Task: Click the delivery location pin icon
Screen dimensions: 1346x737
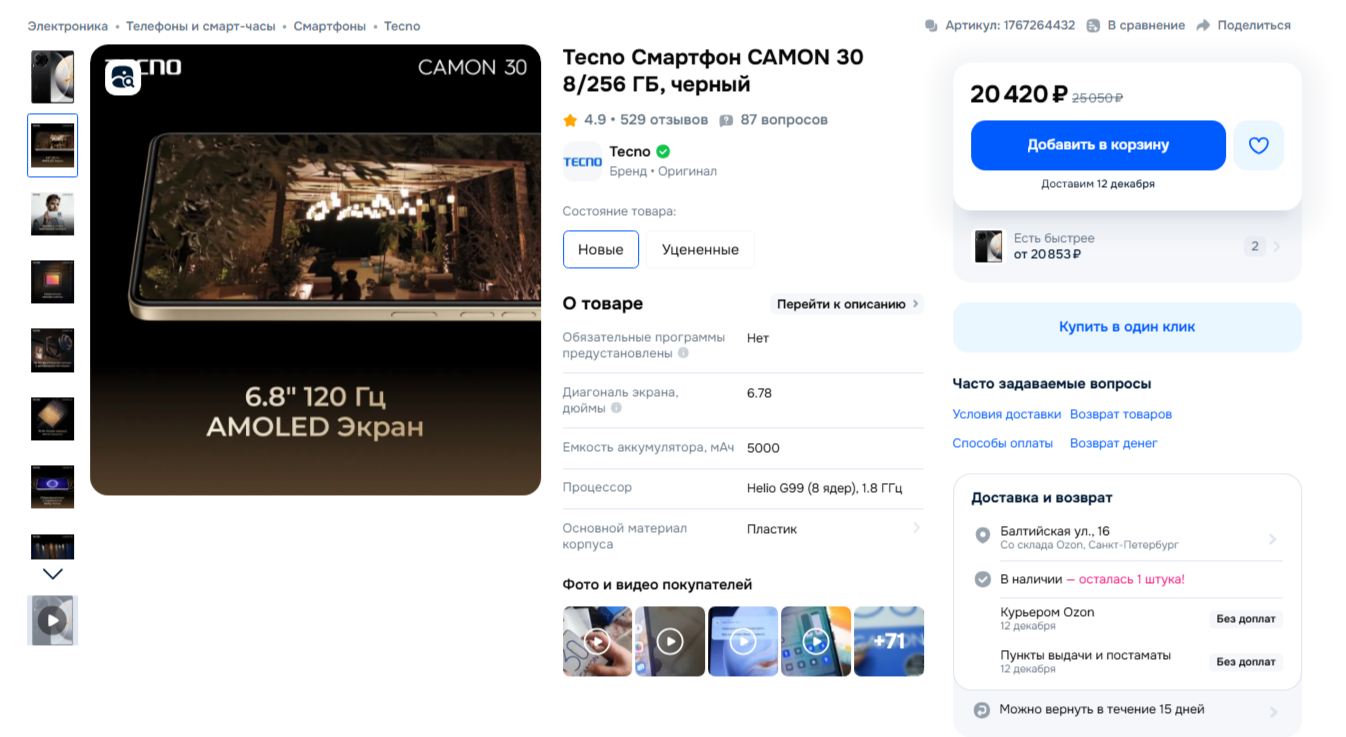Action: (982, 536)
